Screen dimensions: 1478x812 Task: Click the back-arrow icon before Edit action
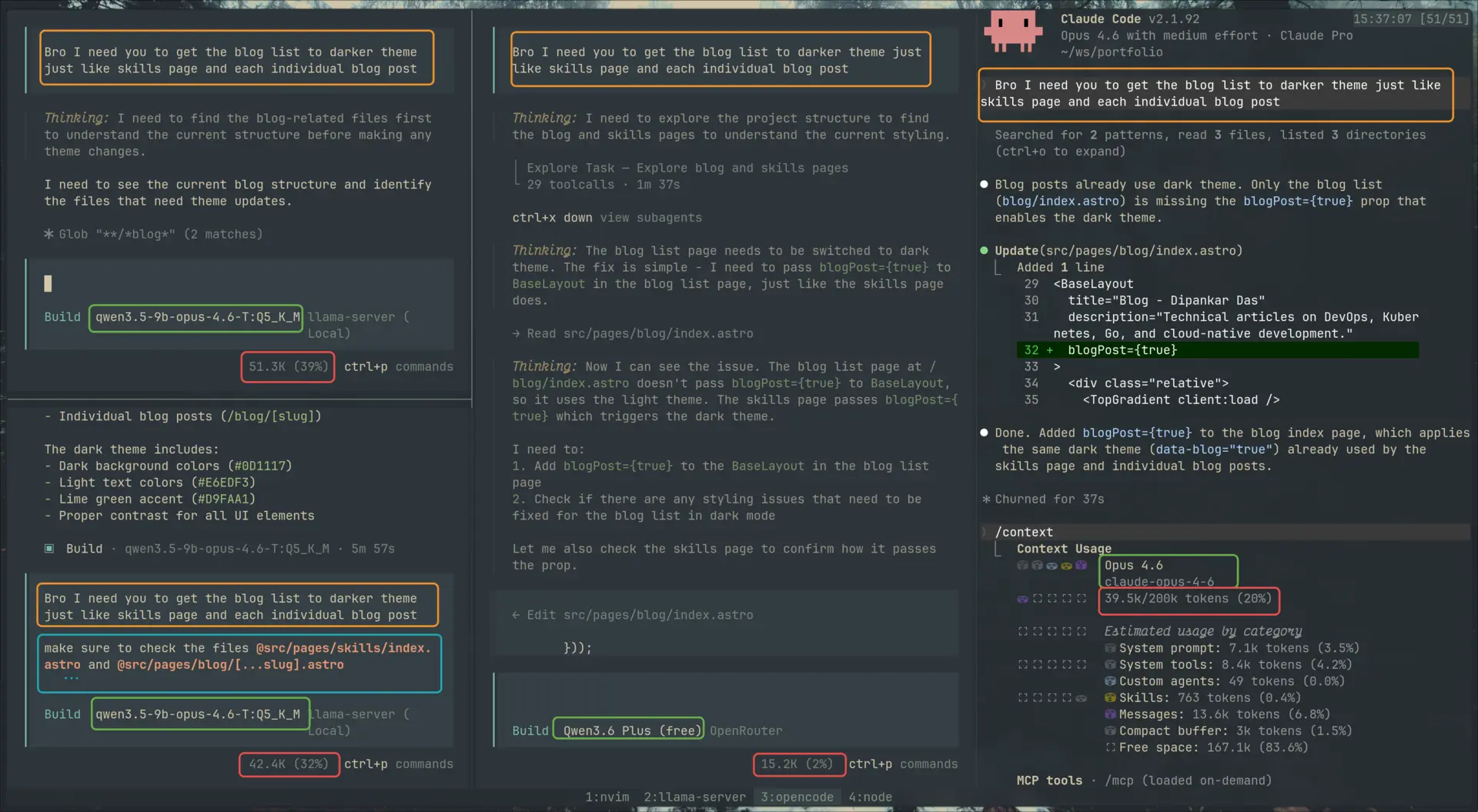pyautogui.click(x=514, y=614)
